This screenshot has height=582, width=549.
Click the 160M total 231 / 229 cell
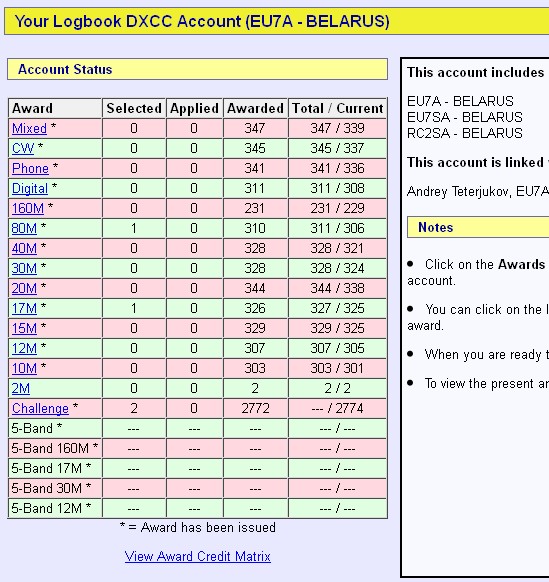pyautogui.click(x=337, y=209)
